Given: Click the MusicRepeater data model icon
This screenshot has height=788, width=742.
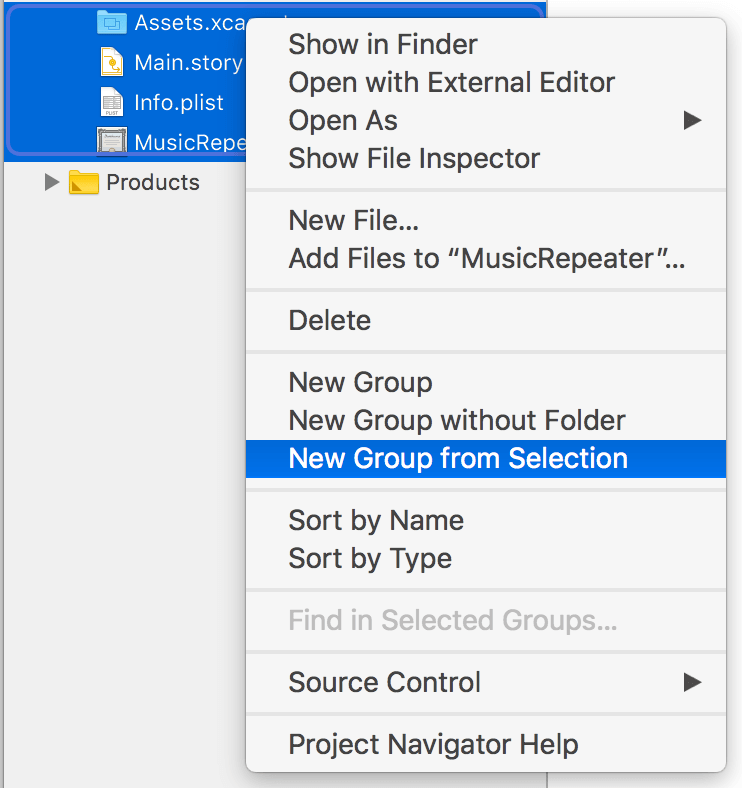Looking at the screenshot, I should (x=111, y=142).
